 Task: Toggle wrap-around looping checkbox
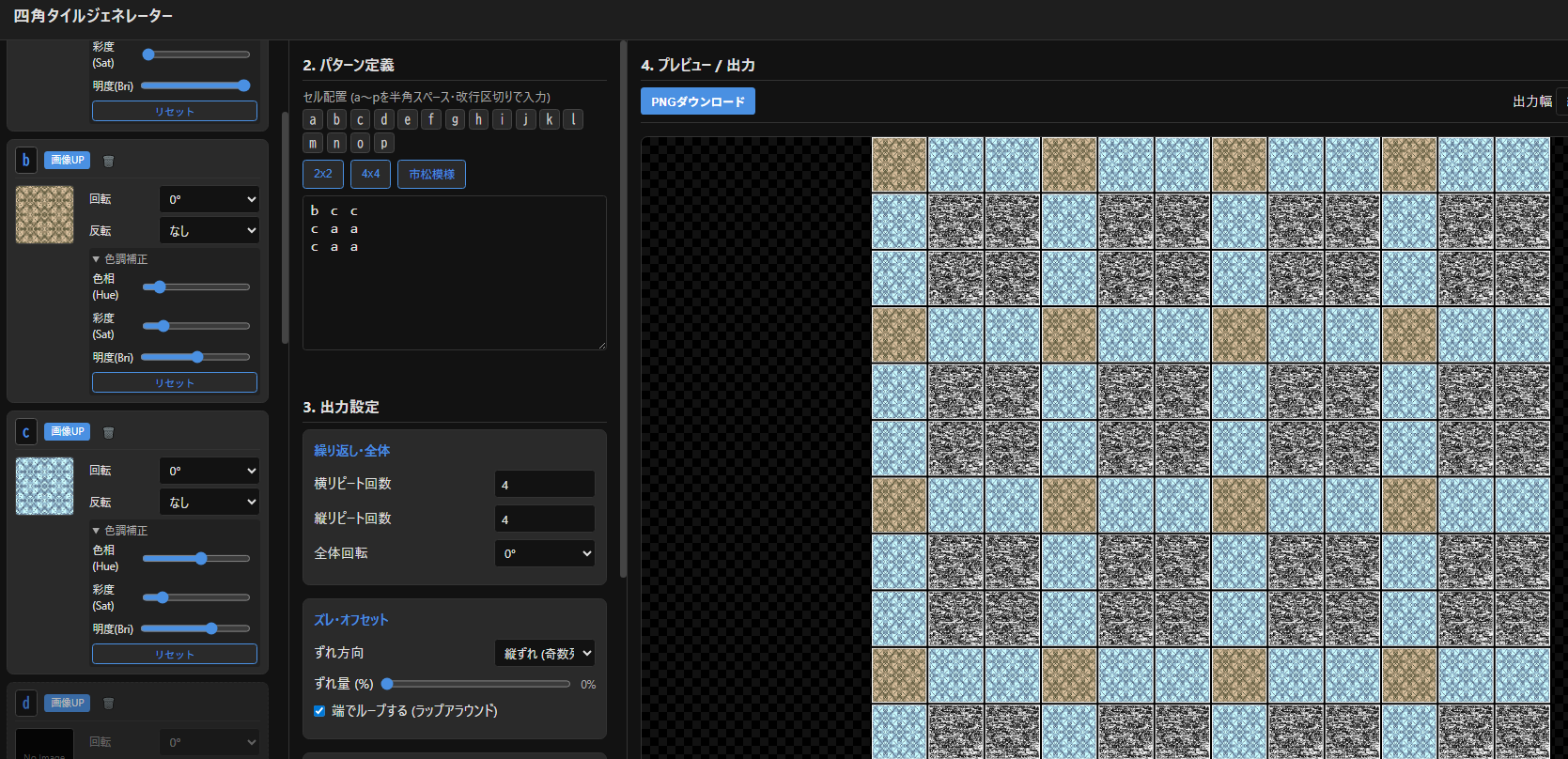point(319,711)
